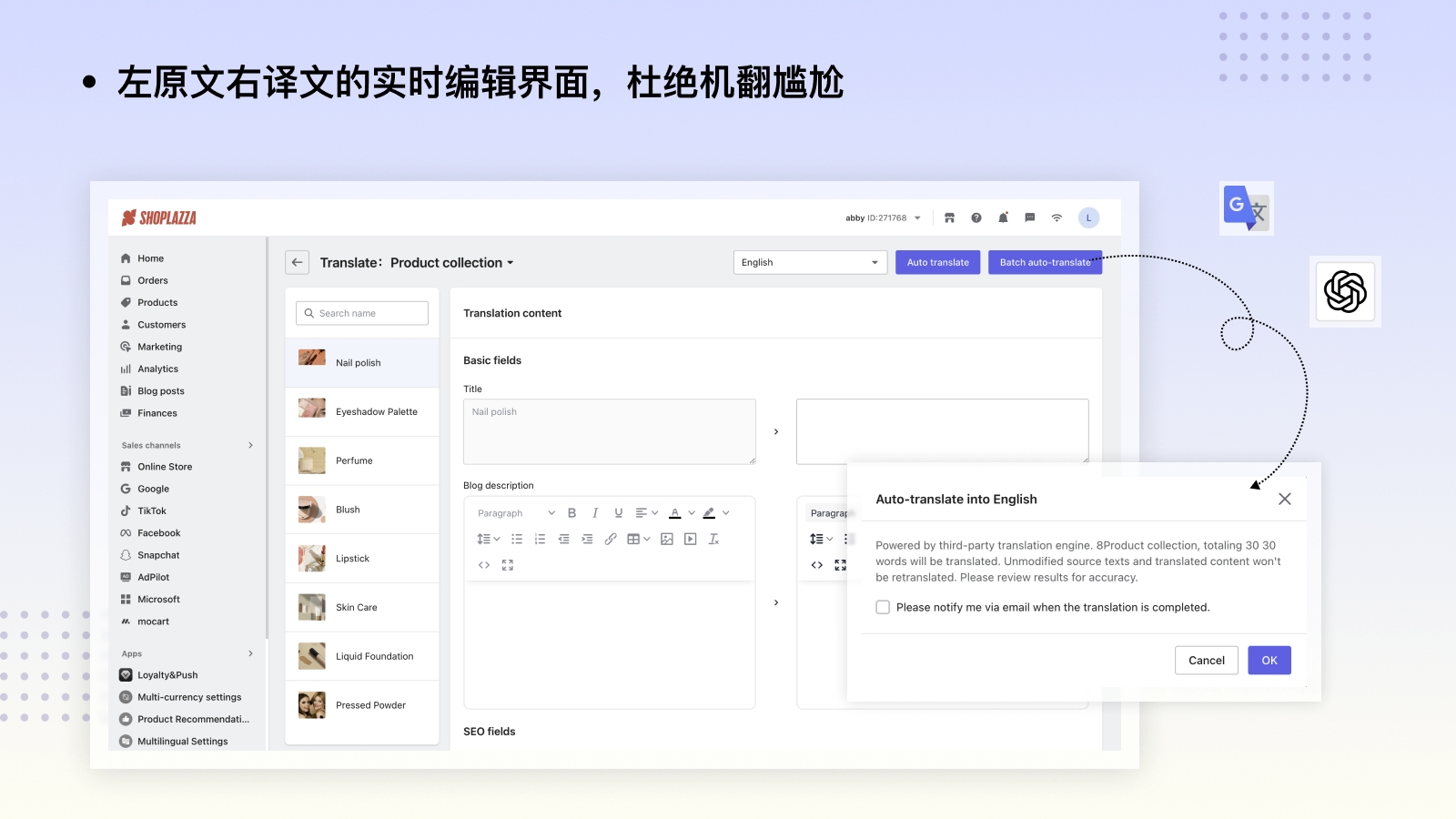Expand the editor to fullscreen mode
1456x819 pixels.
coord(507,564)
